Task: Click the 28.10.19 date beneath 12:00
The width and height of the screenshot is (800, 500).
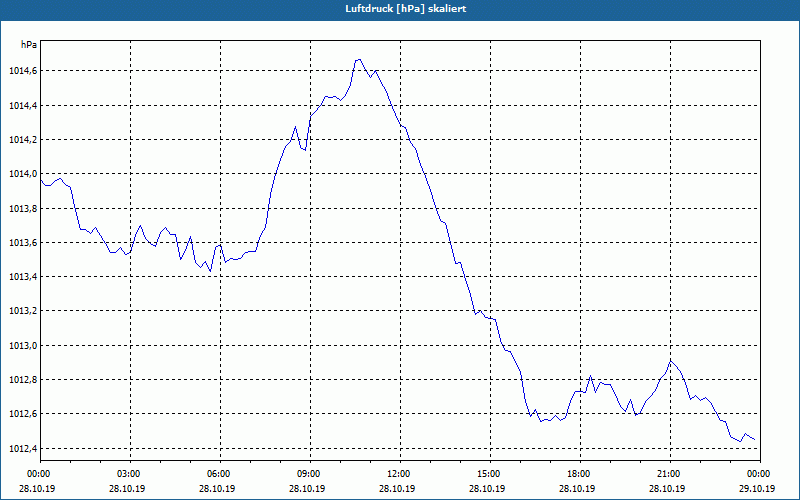Action: [x=397, y=489]
